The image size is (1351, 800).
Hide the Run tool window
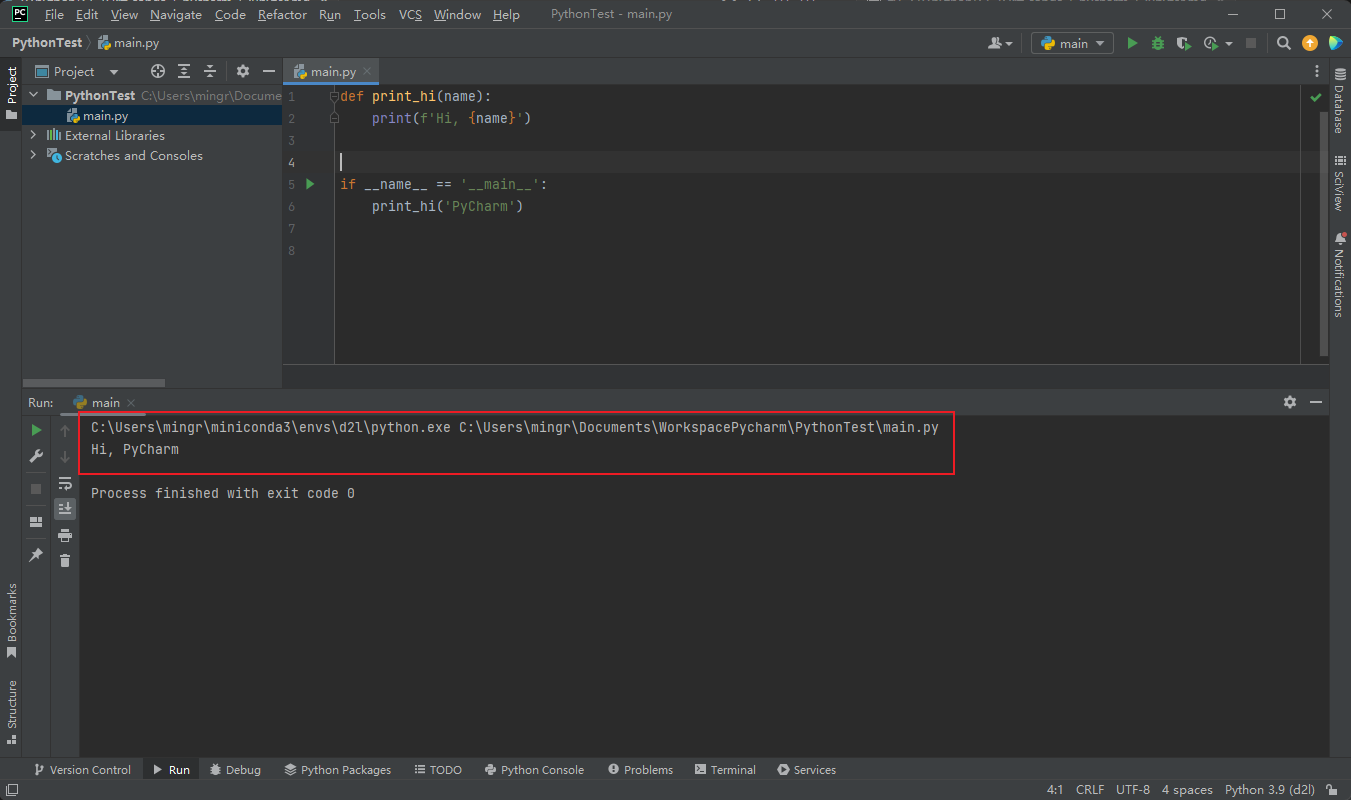1316,402
